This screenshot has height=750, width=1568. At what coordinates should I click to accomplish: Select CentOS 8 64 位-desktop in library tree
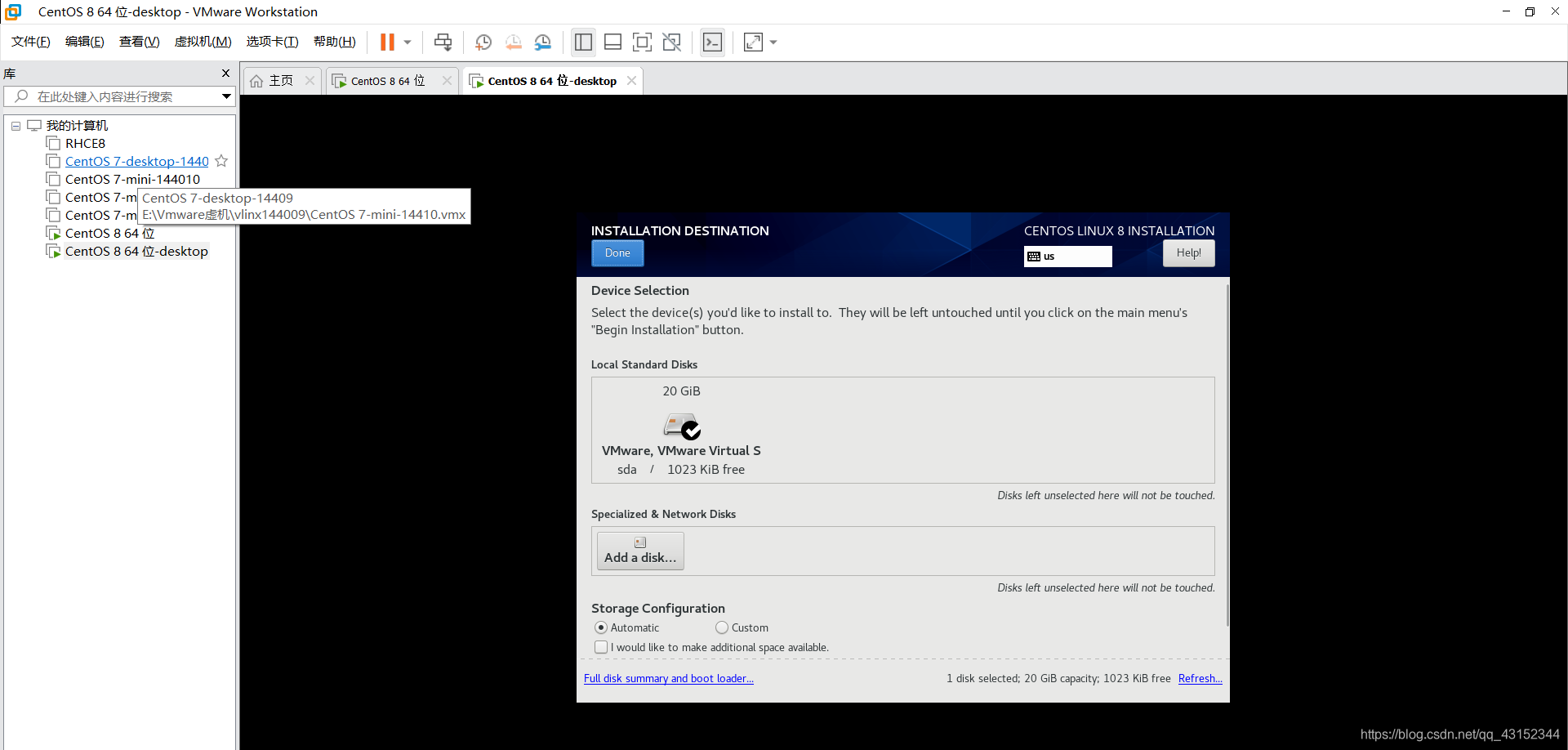pyautogui.click(x=136, y=252)
